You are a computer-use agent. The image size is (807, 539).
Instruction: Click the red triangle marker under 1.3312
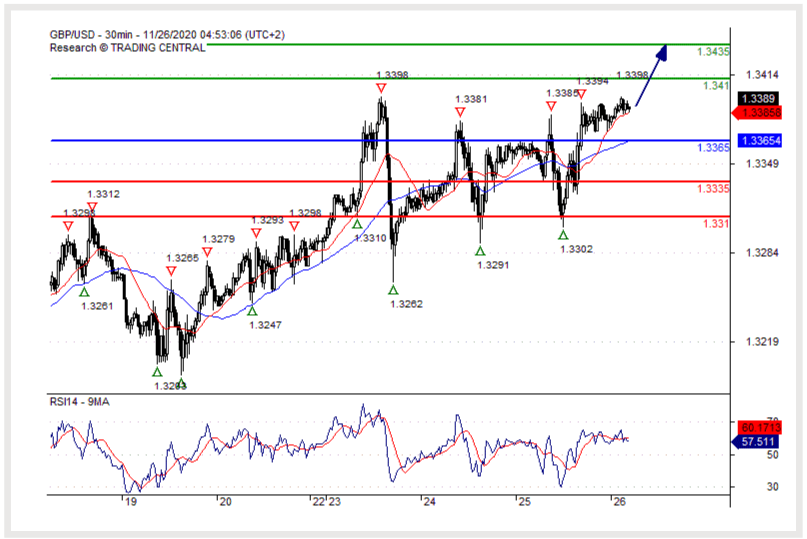pos(92,207)
